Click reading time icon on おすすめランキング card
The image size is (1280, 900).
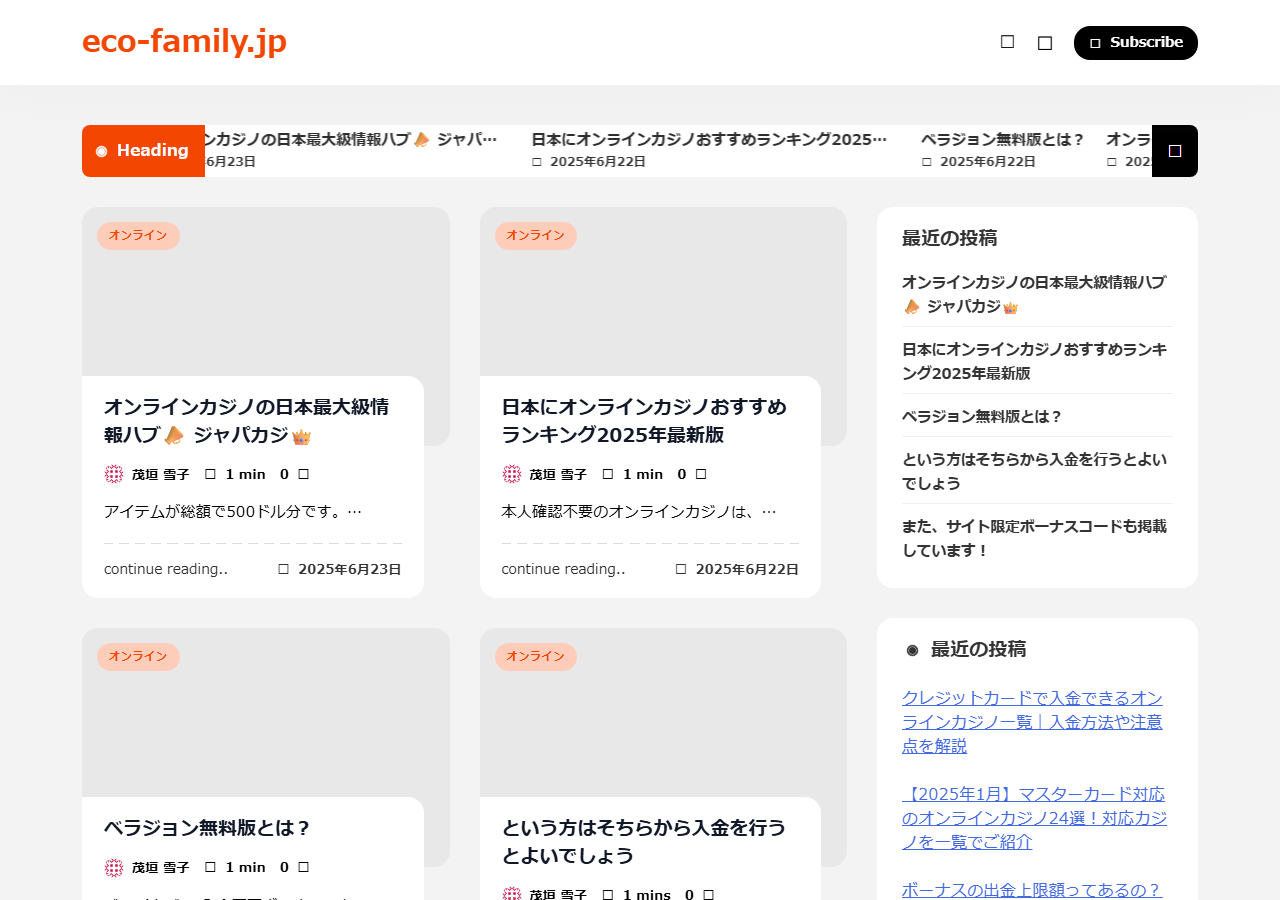(608, 474)
